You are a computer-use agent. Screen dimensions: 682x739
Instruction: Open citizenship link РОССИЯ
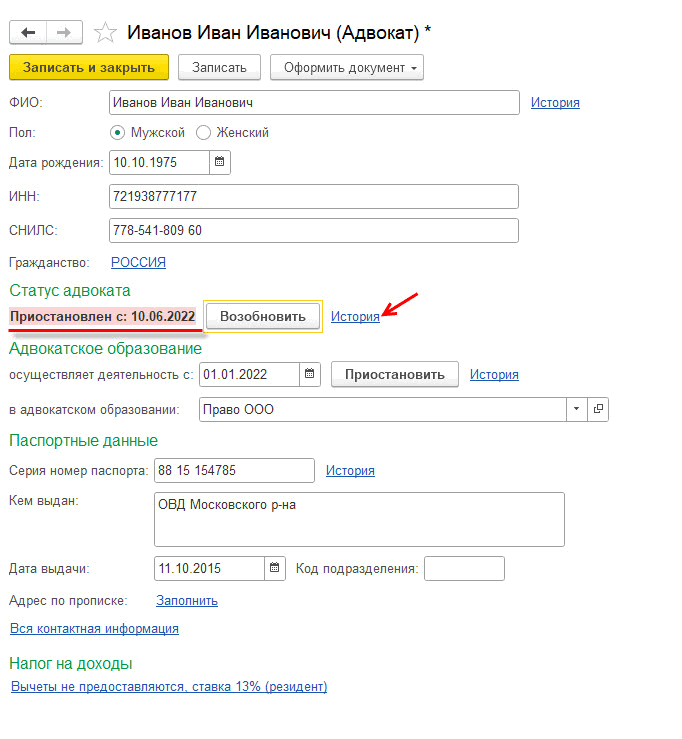click(138, 263)
